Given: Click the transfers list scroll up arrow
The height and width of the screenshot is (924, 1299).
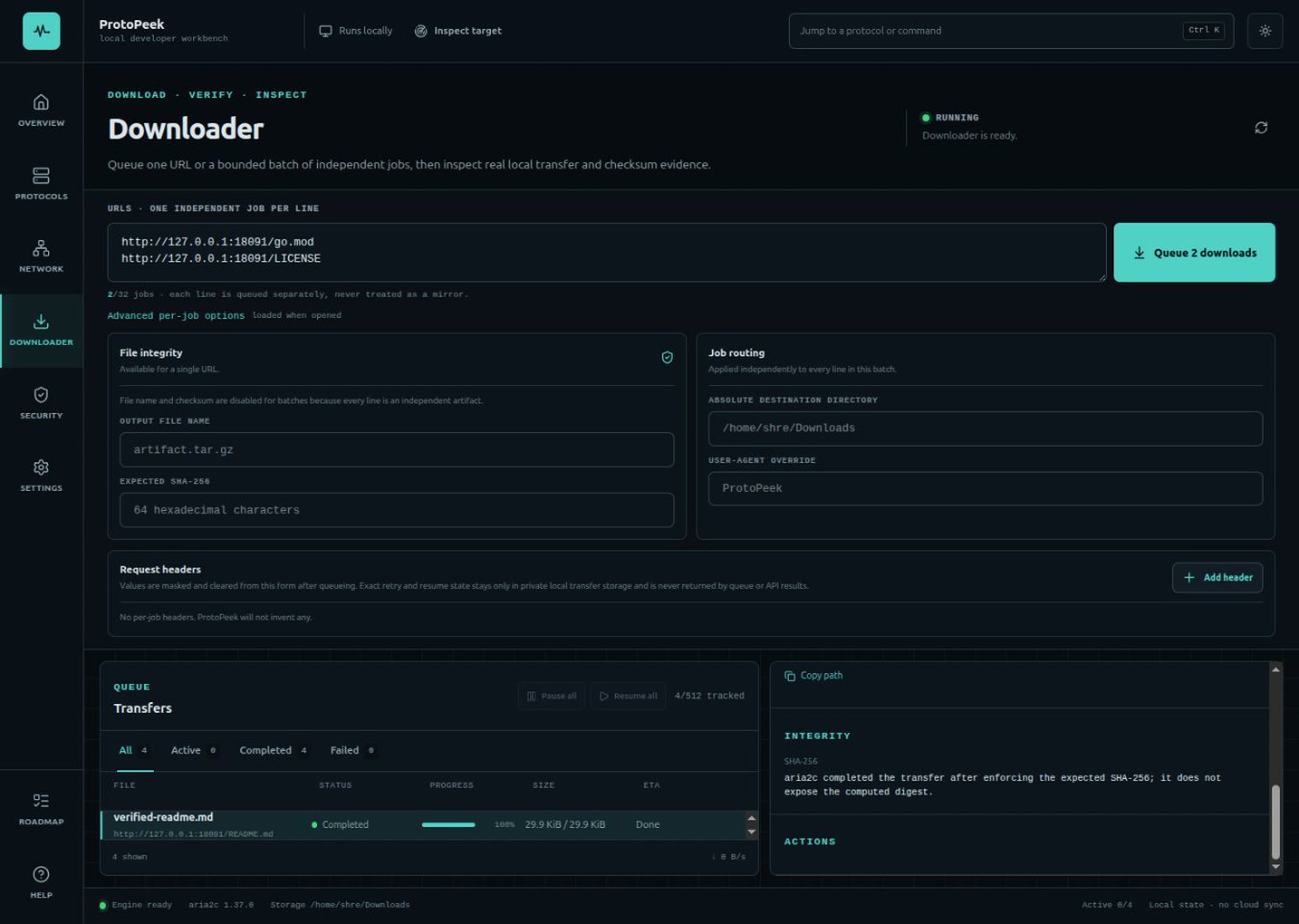Looking at the screenshot, I should point(750,817).
